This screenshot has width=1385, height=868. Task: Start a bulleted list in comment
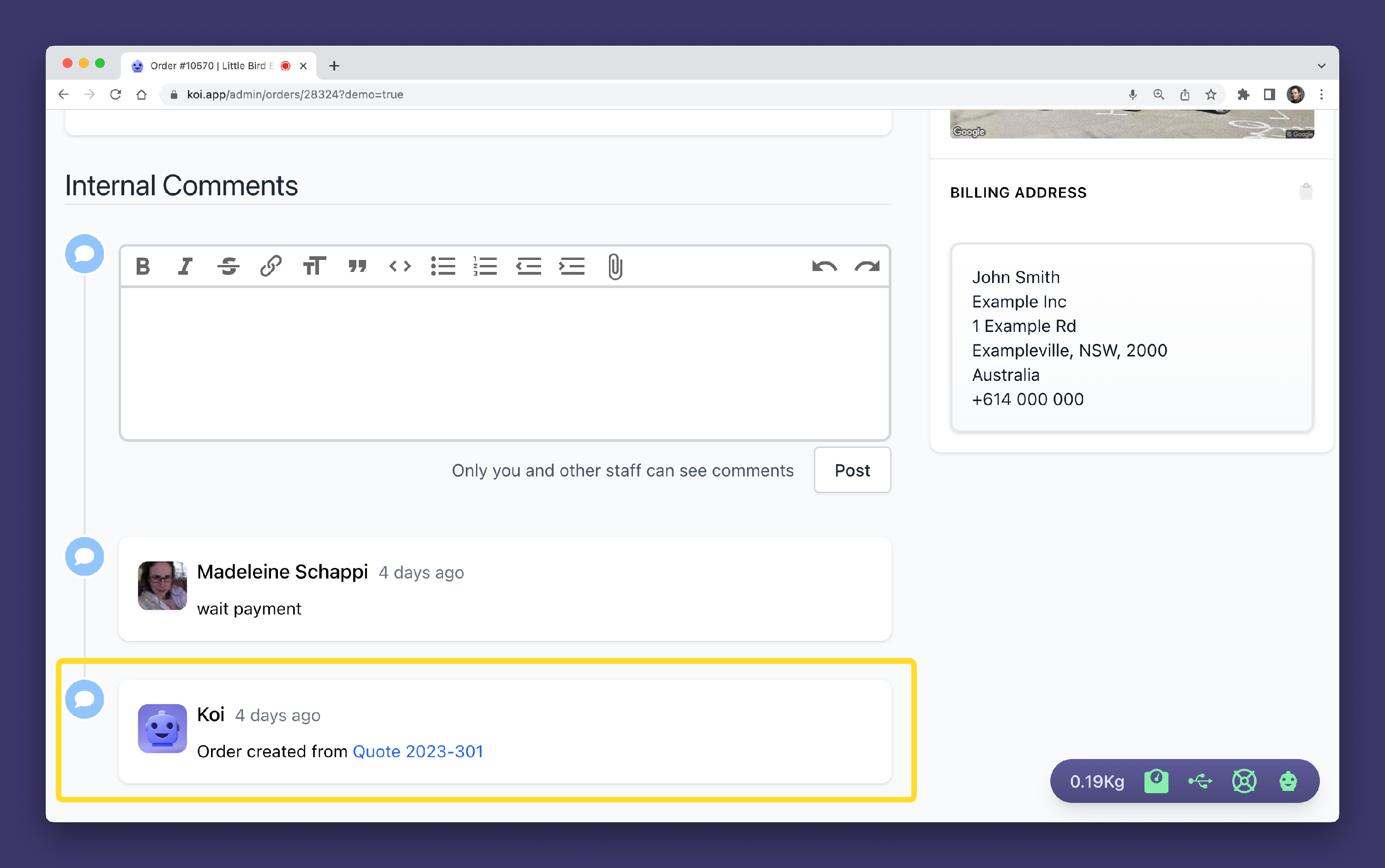[443, 266]
